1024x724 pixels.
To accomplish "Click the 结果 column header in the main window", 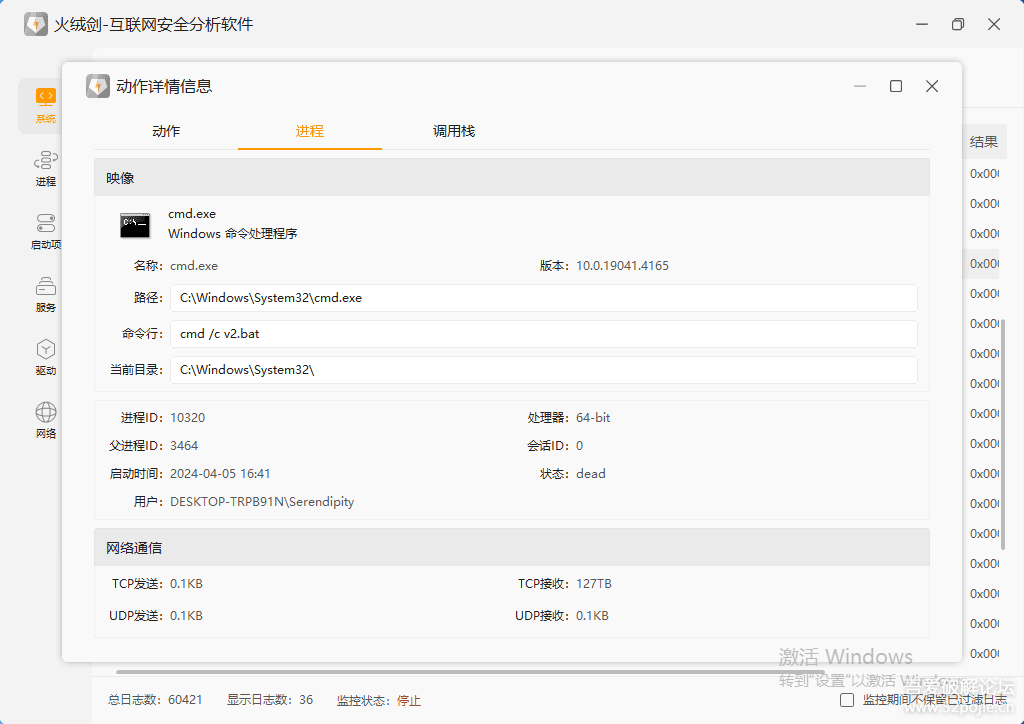I will [x=984, y=142].
